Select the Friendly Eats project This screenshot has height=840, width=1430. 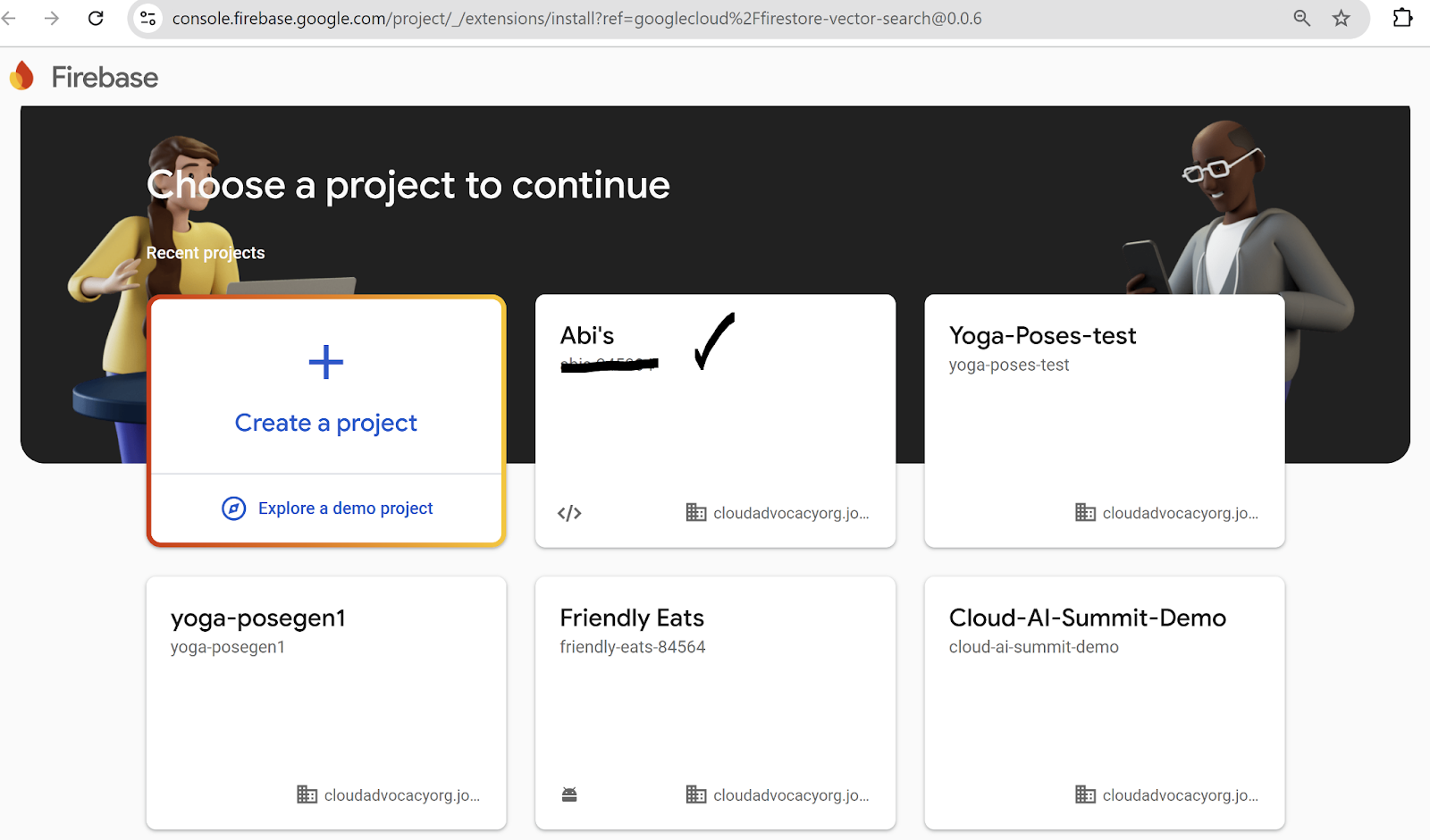pos(632,618)
